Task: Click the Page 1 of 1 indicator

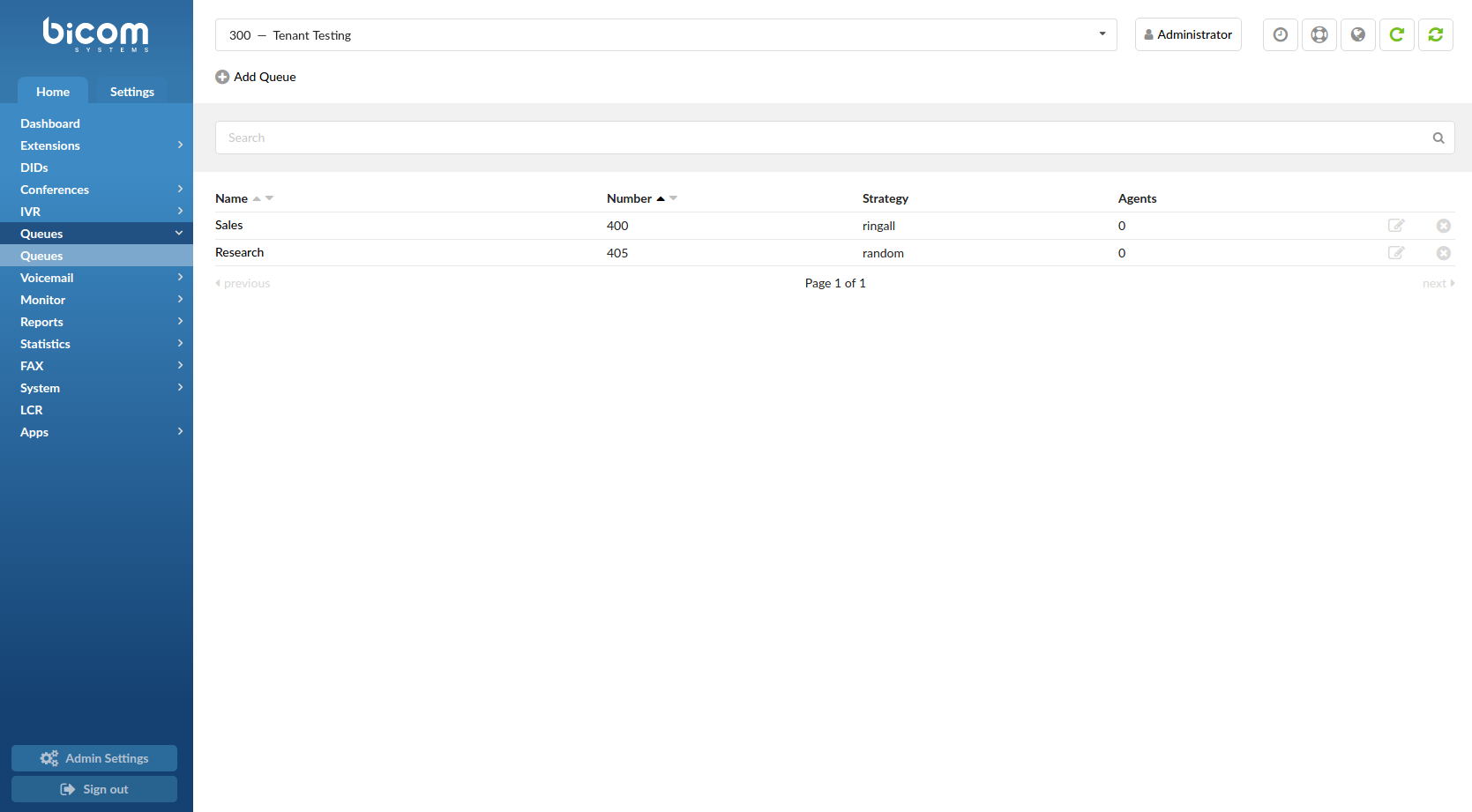Action: coord(835,283)
